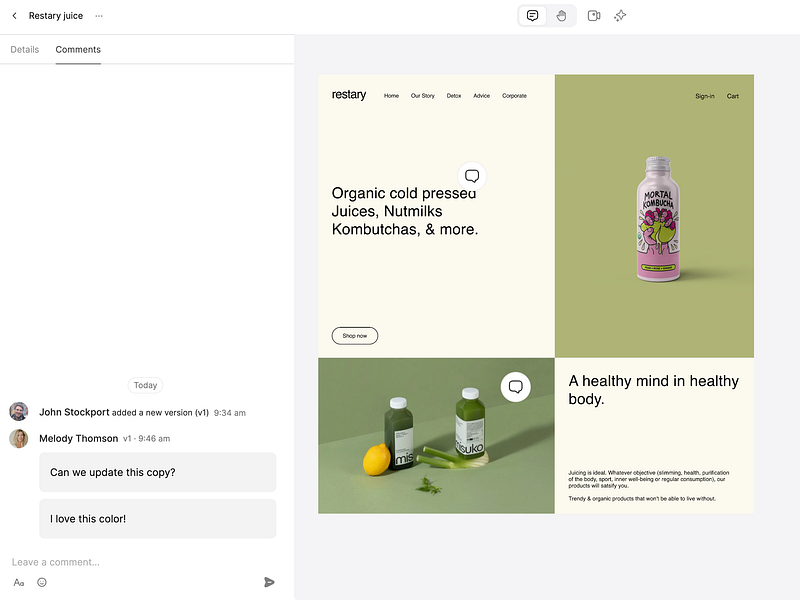800x600 pixels.
Task: Click the "Juicing is ideal" paragraph text
Action: [x=648, y=479]
